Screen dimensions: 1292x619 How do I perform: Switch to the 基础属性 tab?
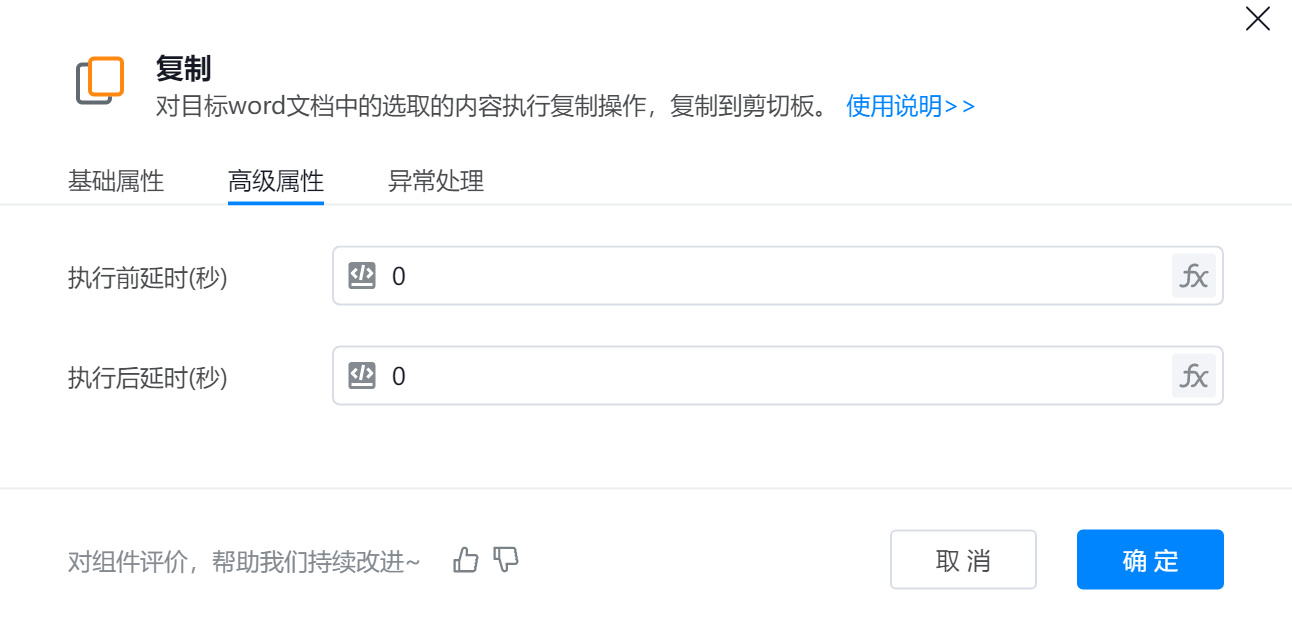pyautogui.click(x=116, y=182)
